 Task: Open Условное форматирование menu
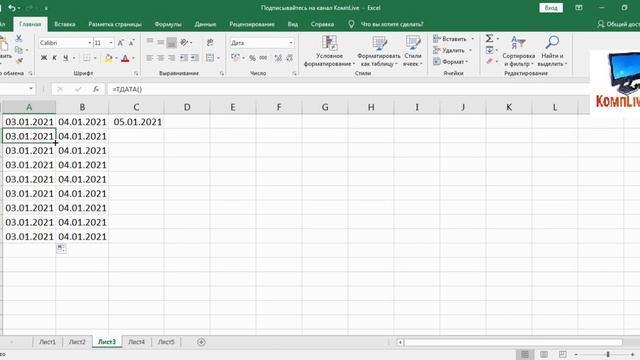[x=329, y=51]
